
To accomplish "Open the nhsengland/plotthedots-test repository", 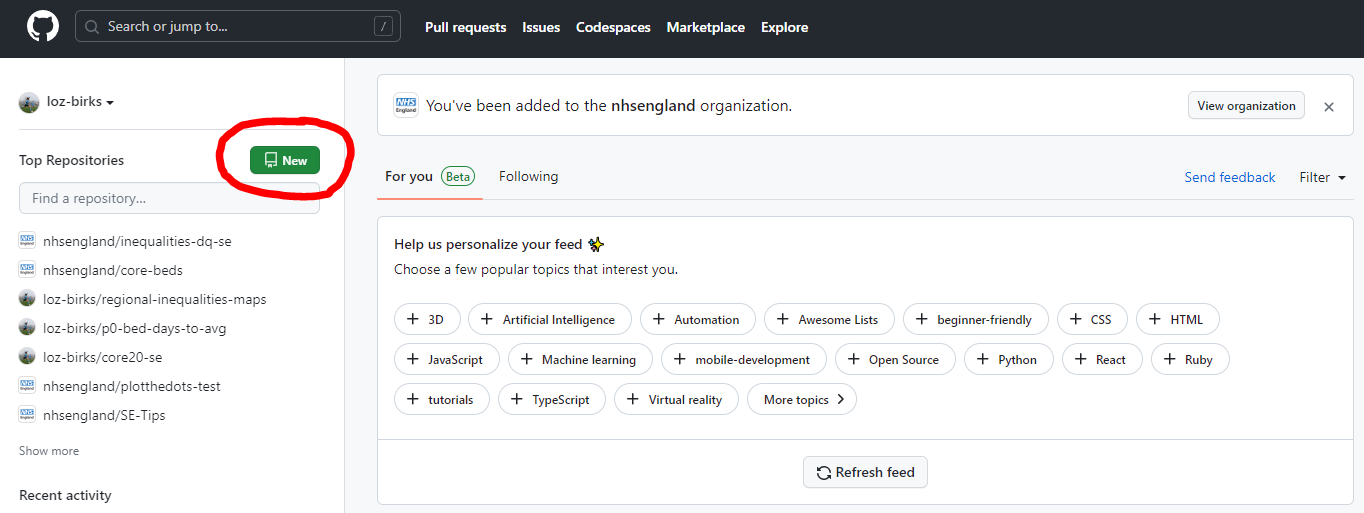I will tap(132, 386).
